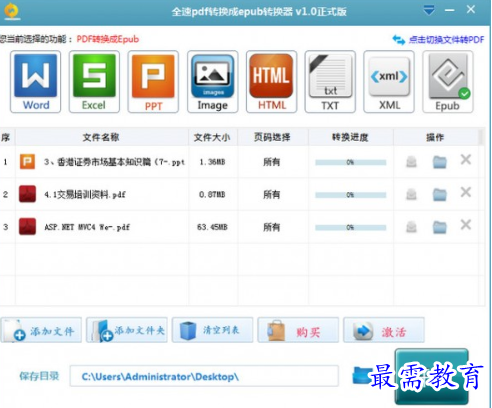
Task: Select the TXT conversion format icon
Action: click(x=330, y=82)
